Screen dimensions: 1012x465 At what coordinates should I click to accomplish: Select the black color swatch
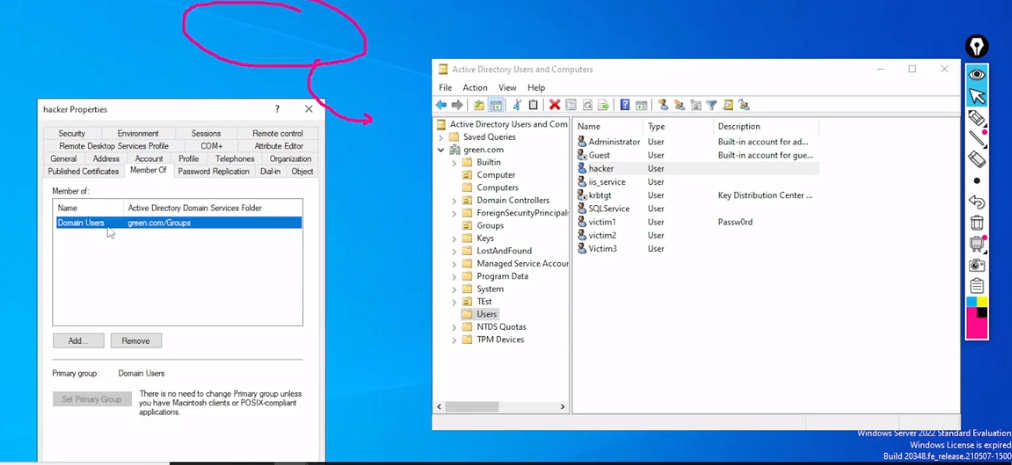tap(982, 313)
